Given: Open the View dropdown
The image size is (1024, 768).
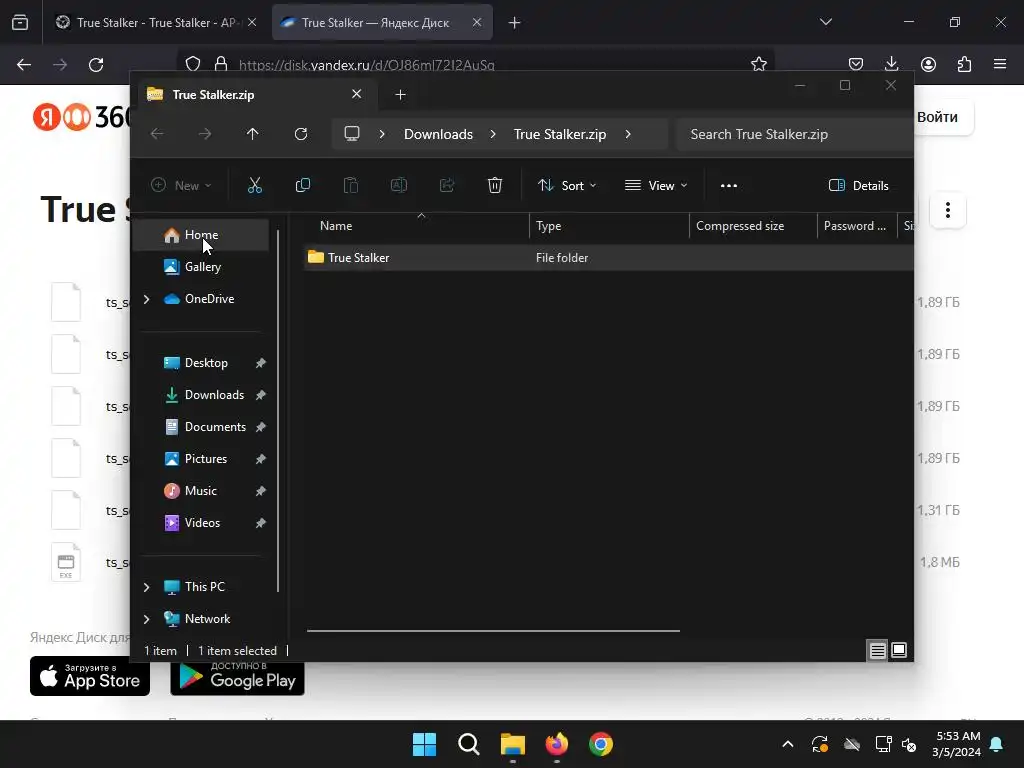Looking at the screenshot, I should pos(656,185).
